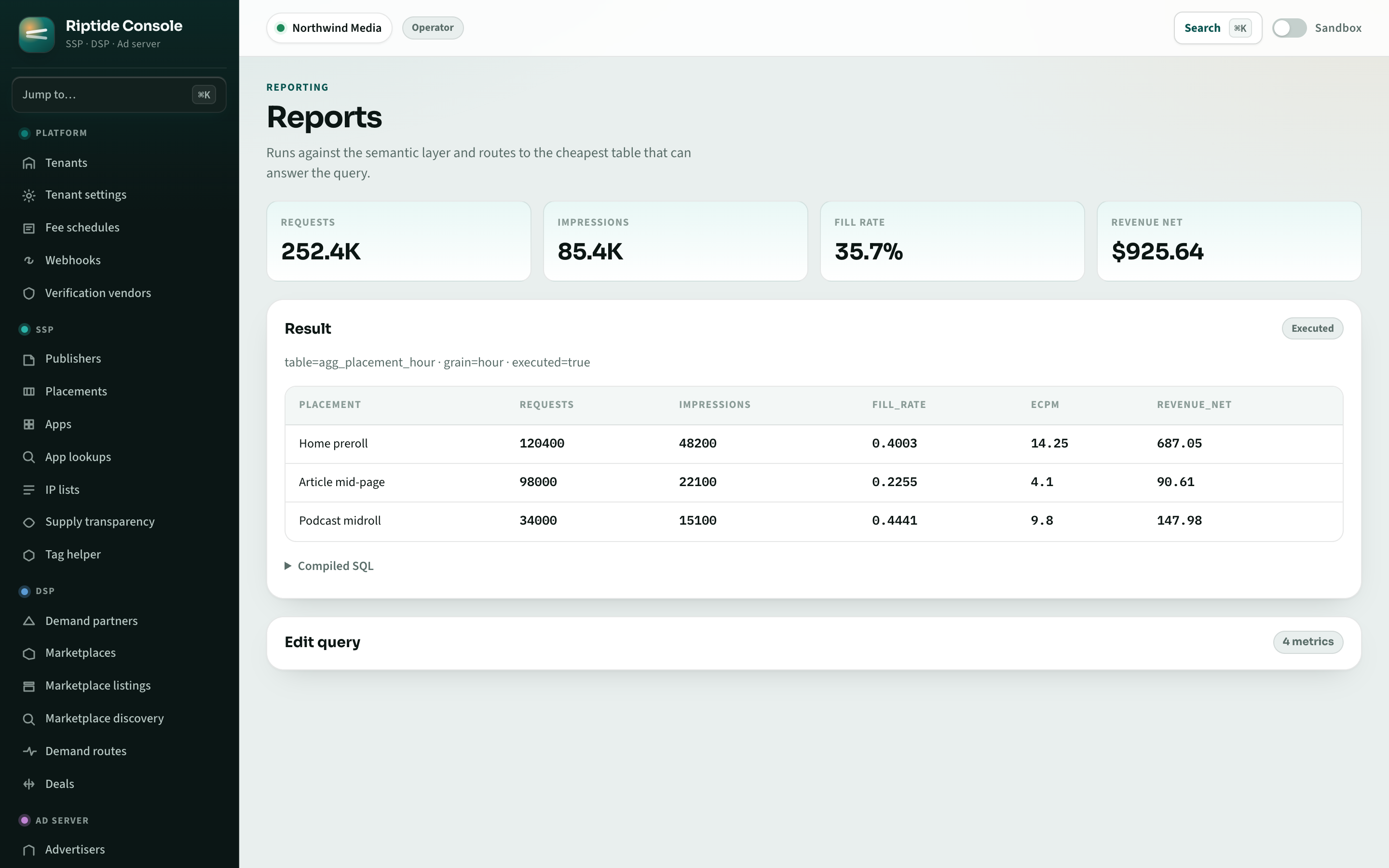Click the Demand routes pulse icon
This screenshot has height=868, width=1389.
(29, 751)
